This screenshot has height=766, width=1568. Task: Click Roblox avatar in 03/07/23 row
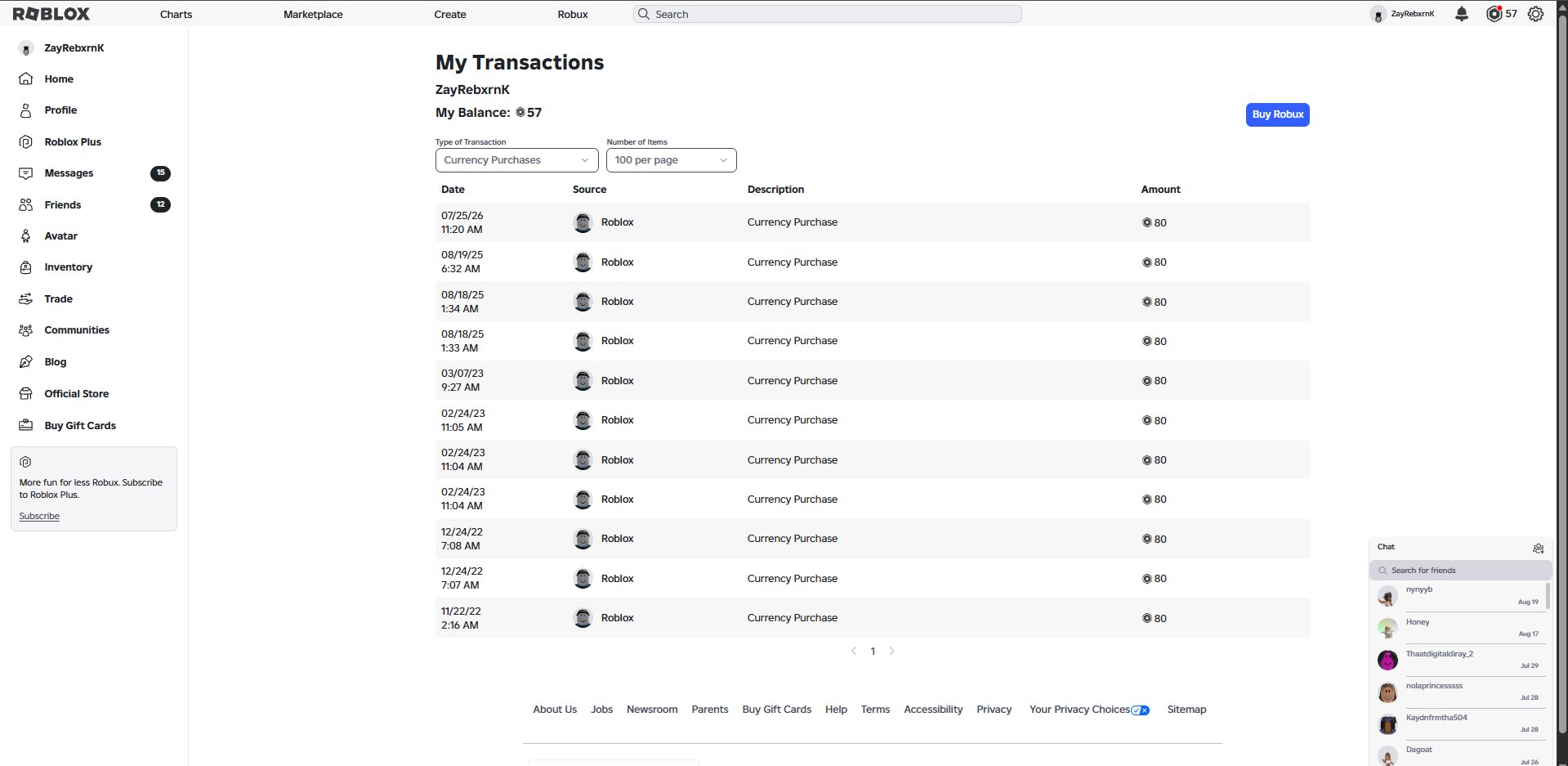tap(583, 381)
